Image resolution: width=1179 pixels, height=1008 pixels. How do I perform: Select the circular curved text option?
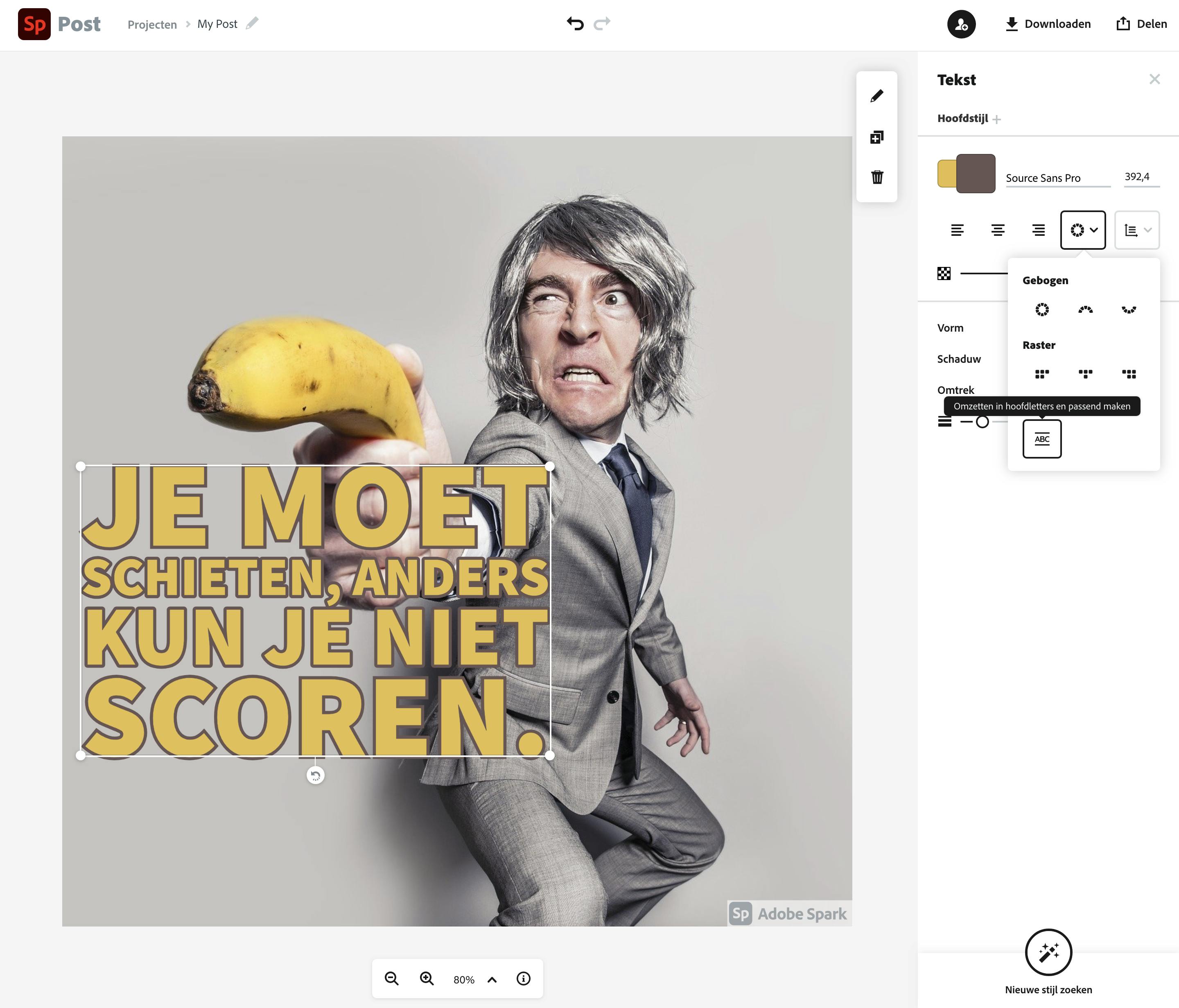coord(1042,310)
